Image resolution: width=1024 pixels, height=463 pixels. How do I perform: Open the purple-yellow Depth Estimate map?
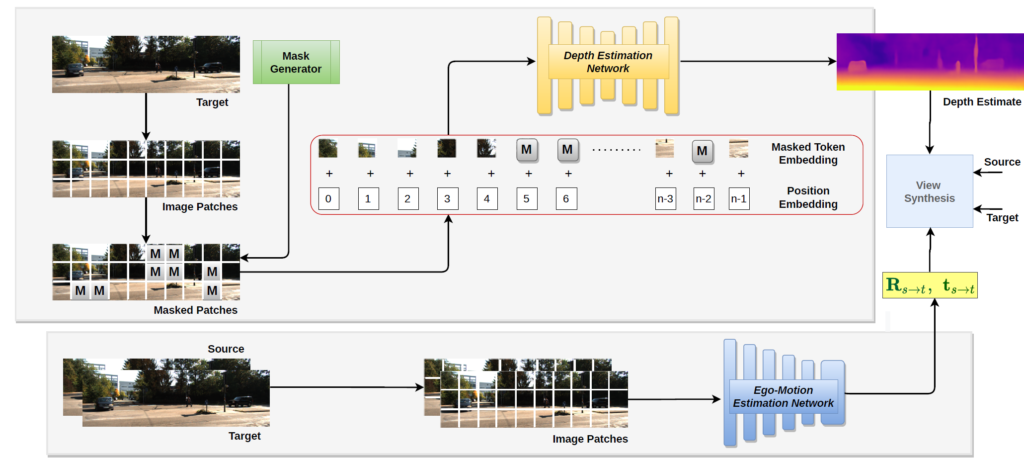[930, 61]
